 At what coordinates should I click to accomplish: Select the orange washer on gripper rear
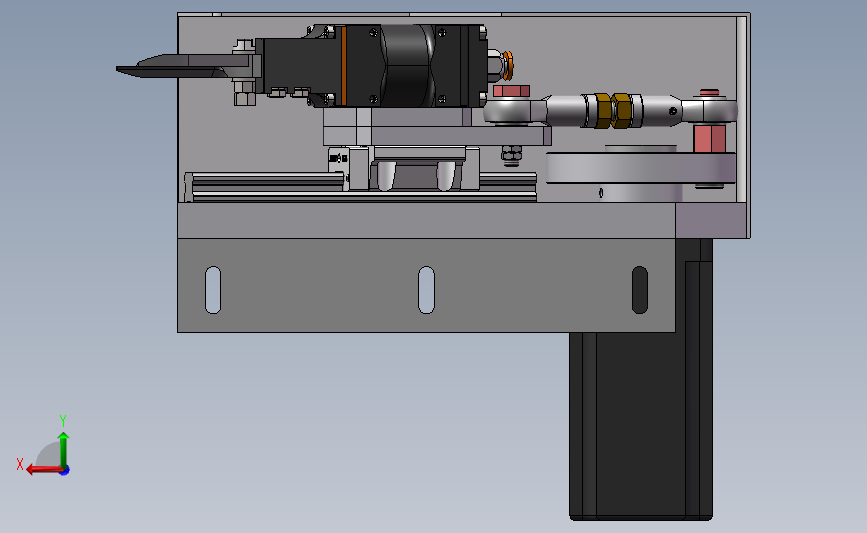point(510,65)
